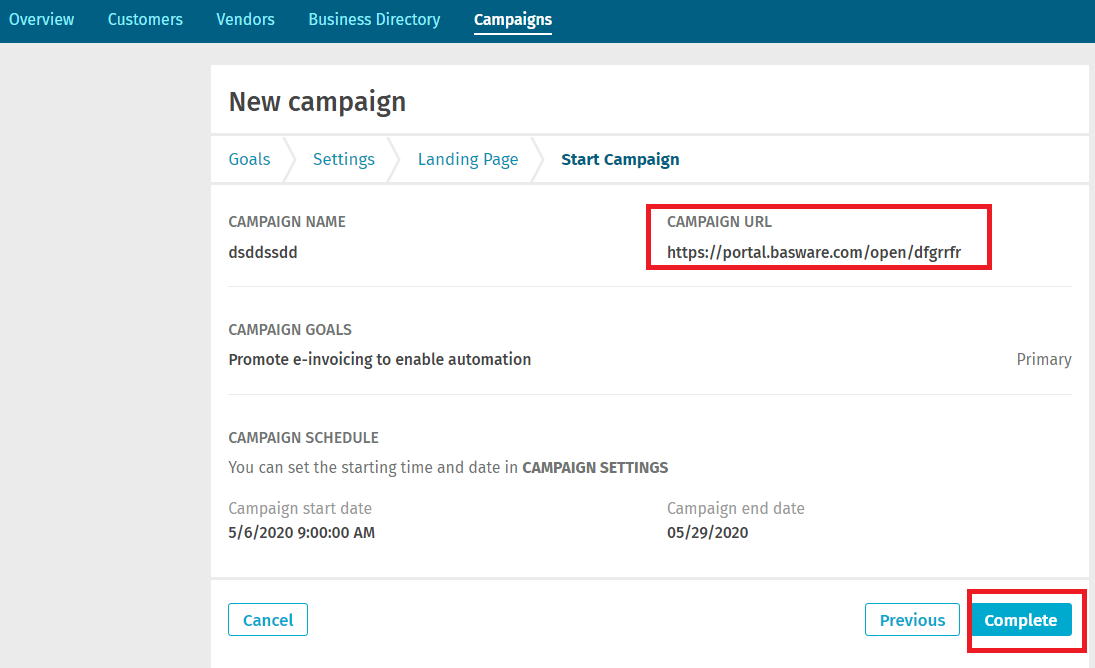Click the campaign start date value
The width and height of the screenshot is (1095, 668).
301,533
